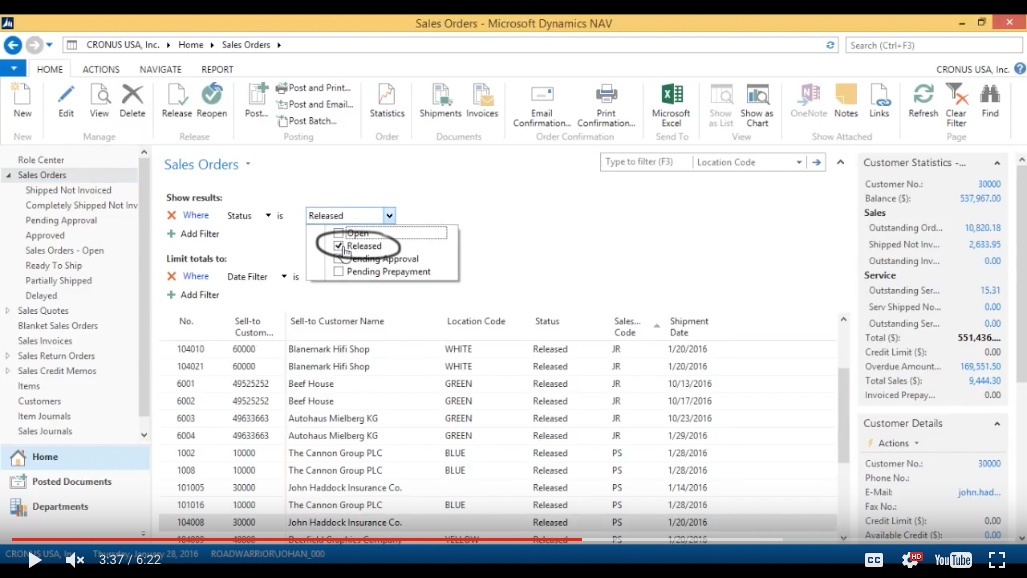
Task: Open the View document icon
Action: 100,95
